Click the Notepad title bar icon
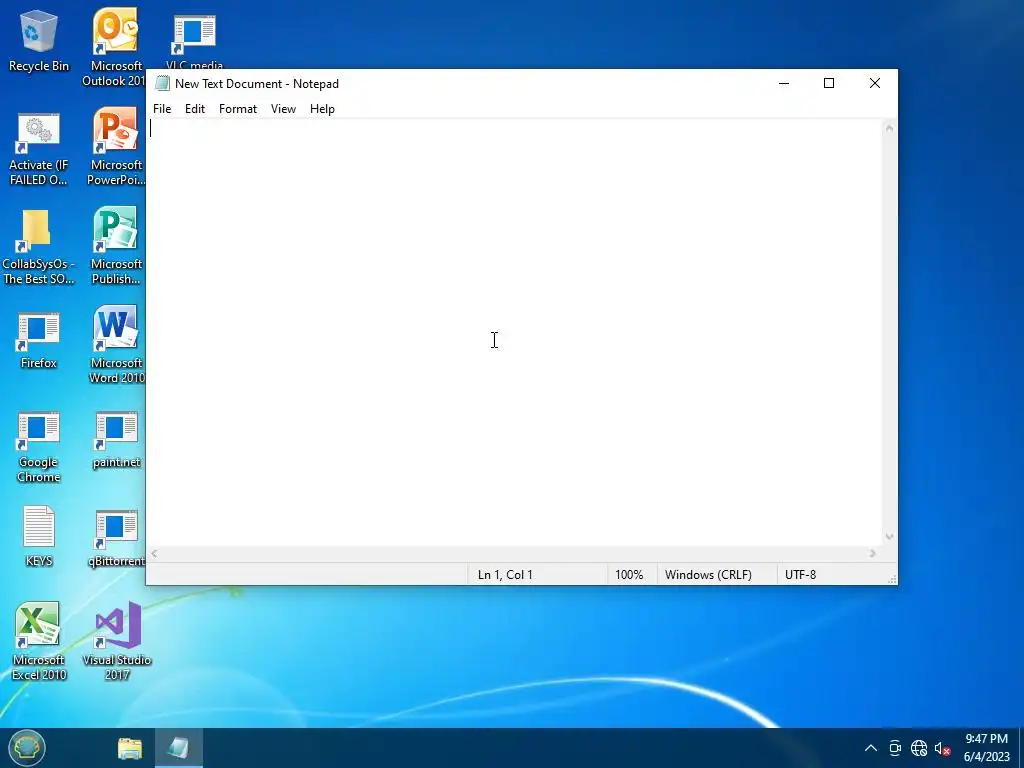 point(162,84)
